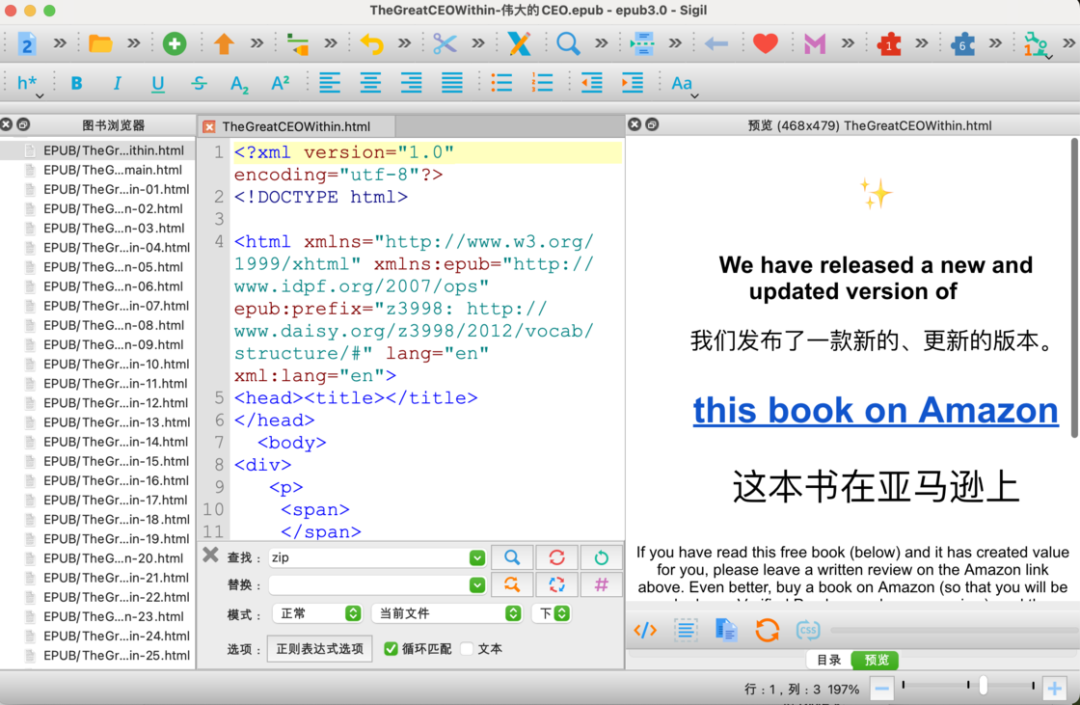Screen dimensions: 1080x705
Task: Click the back arrow toolbar icon
Action: click(x=716, y=44)
